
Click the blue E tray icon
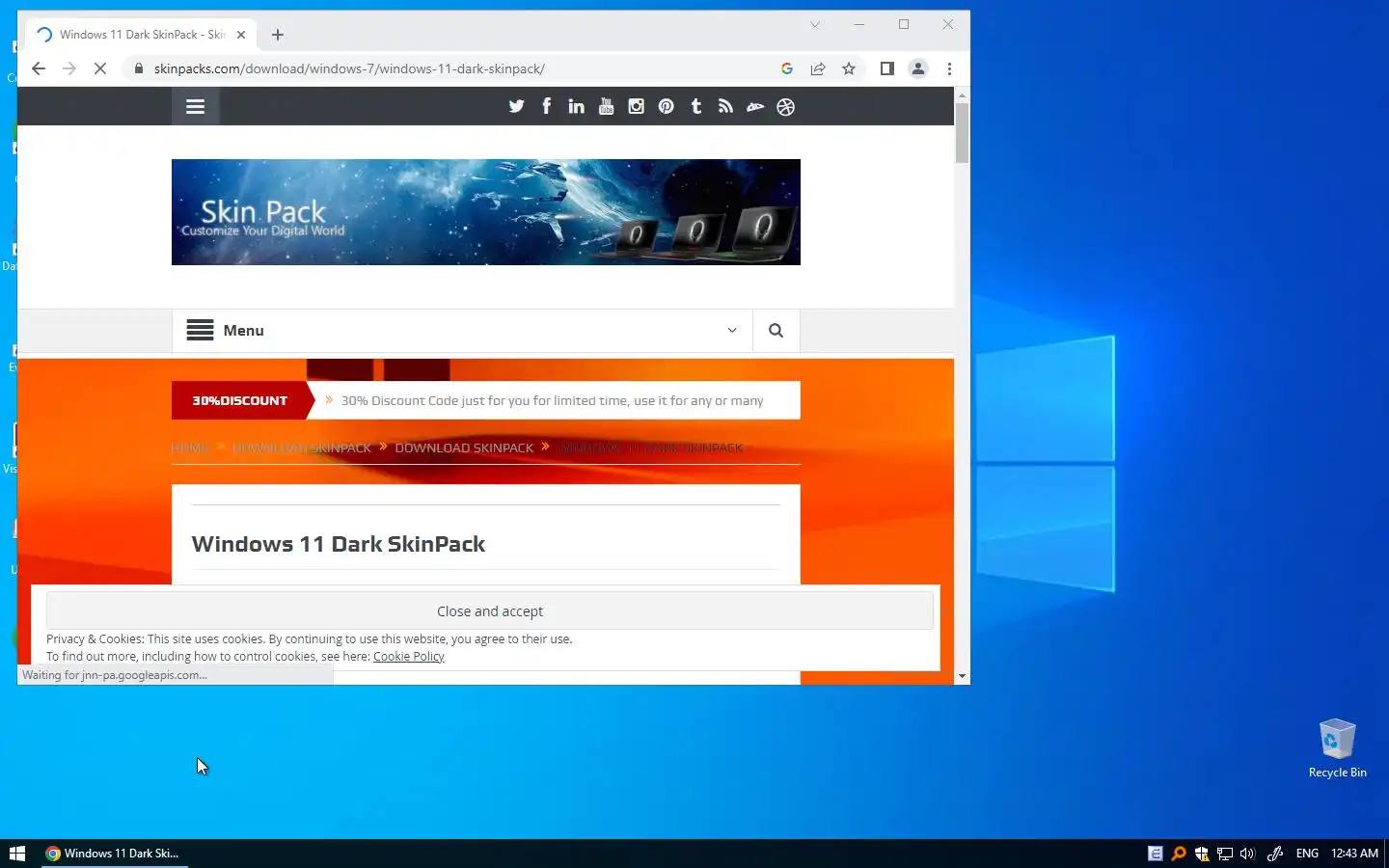click(x=1155, y=854)
